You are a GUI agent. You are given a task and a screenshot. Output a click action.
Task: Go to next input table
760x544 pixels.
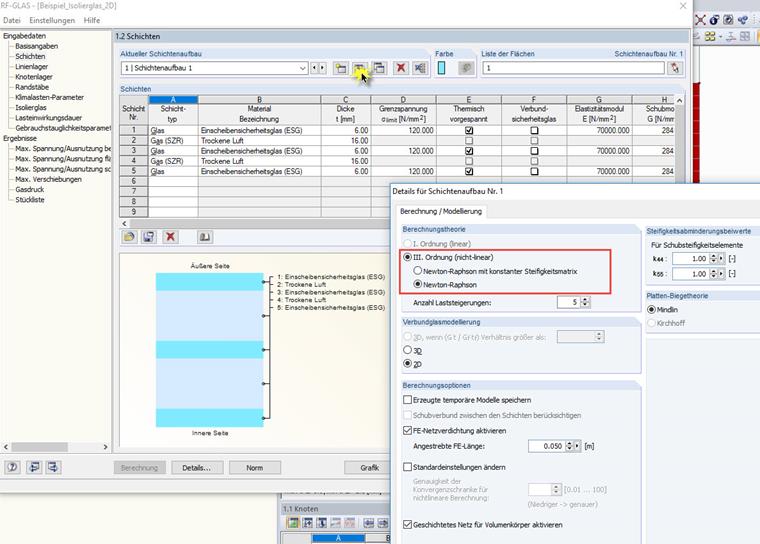(53, 467)
